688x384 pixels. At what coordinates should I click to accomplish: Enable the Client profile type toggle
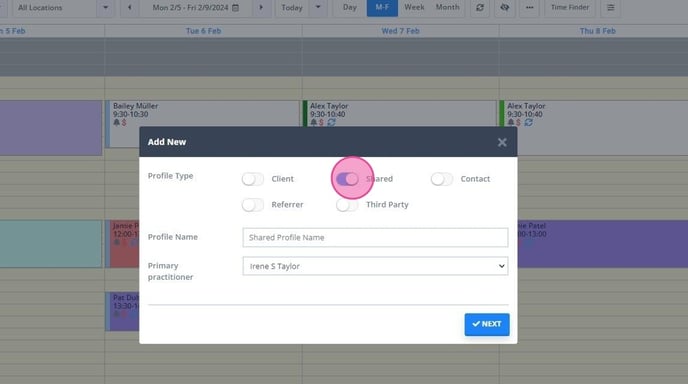click(x=253, y=179)
